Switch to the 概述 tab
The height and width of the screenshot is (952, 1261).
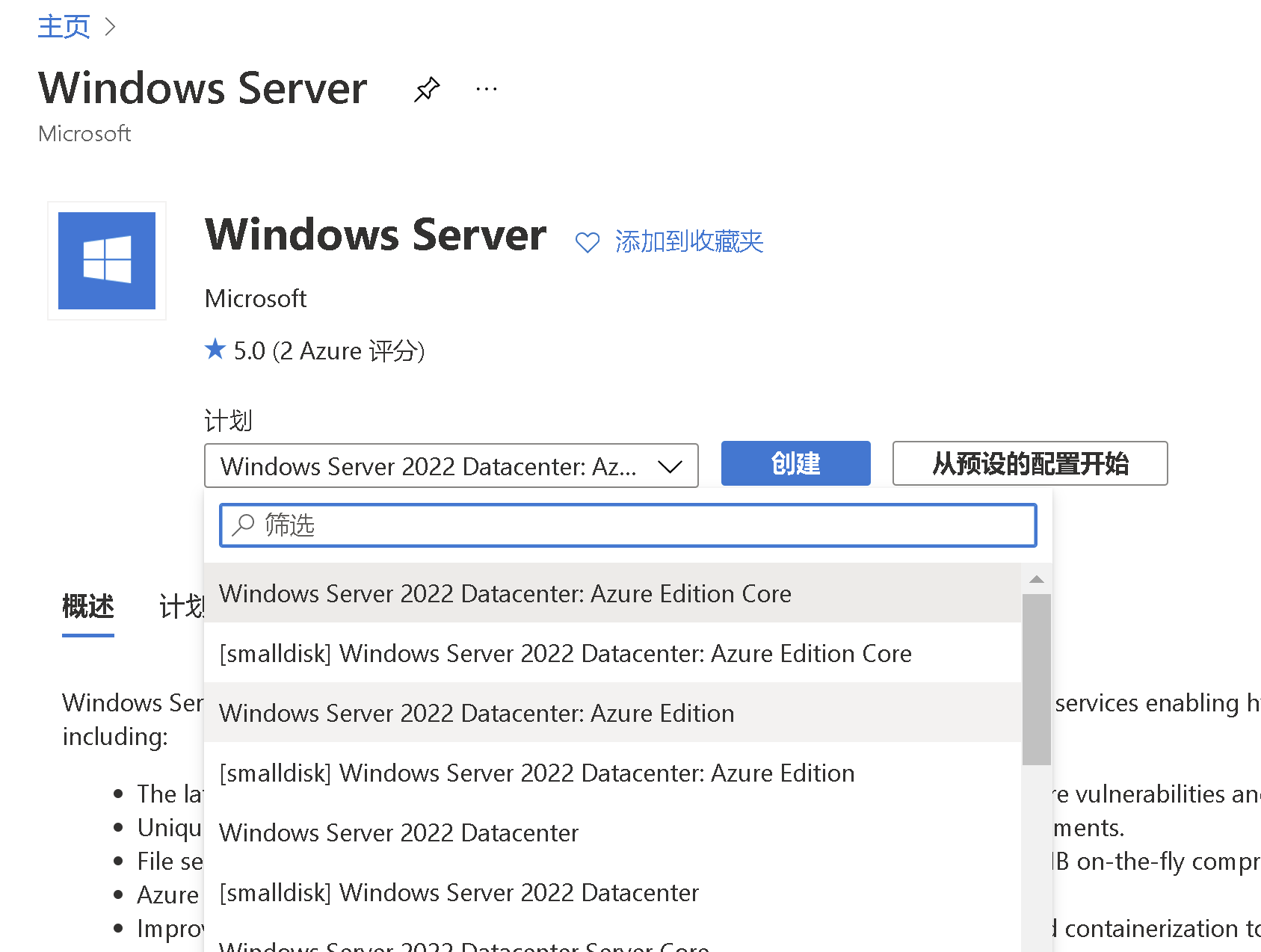tap(88, 606)
